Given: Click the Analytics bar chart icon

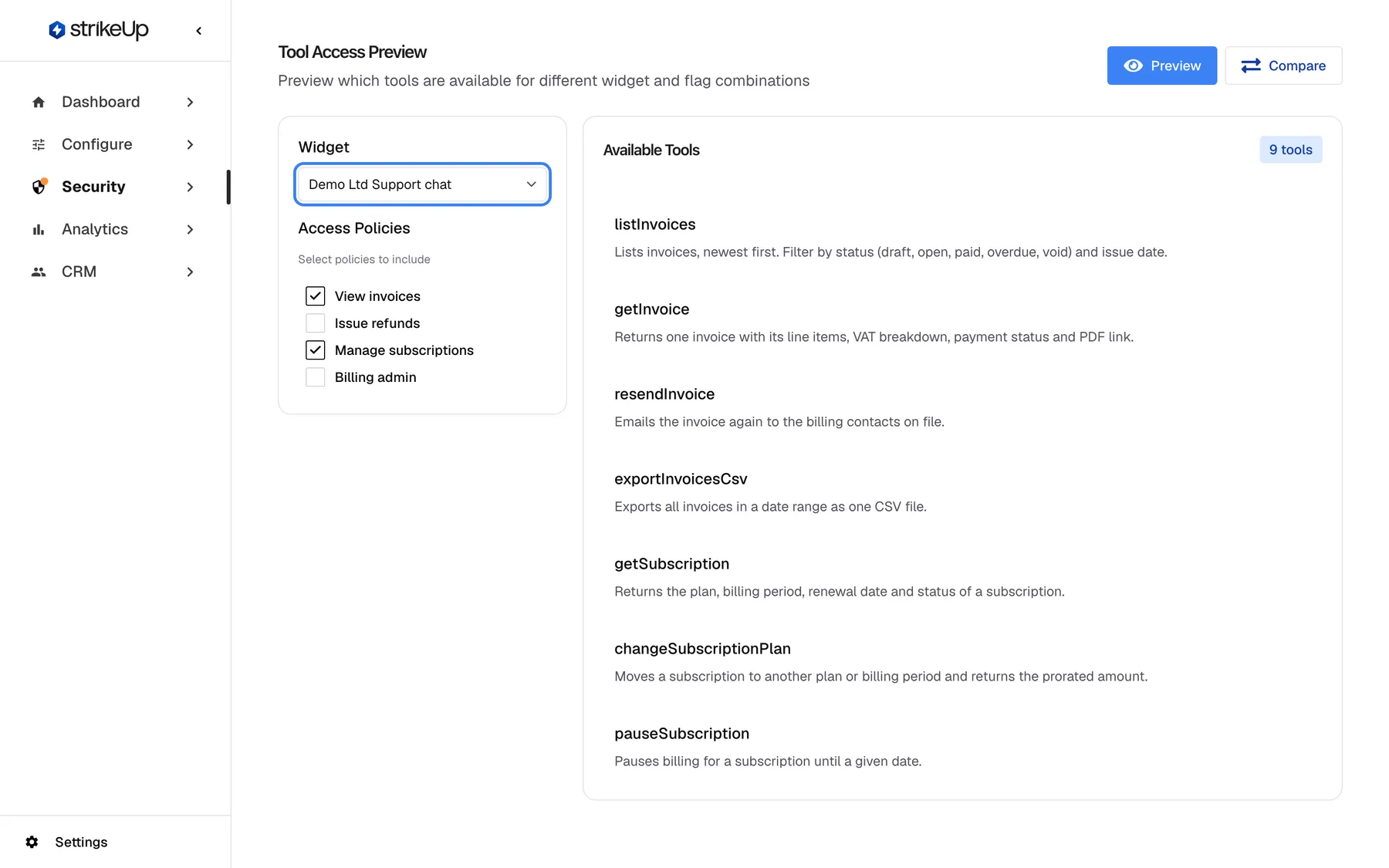Looking at the screenshot, I should tap(39, 229).
